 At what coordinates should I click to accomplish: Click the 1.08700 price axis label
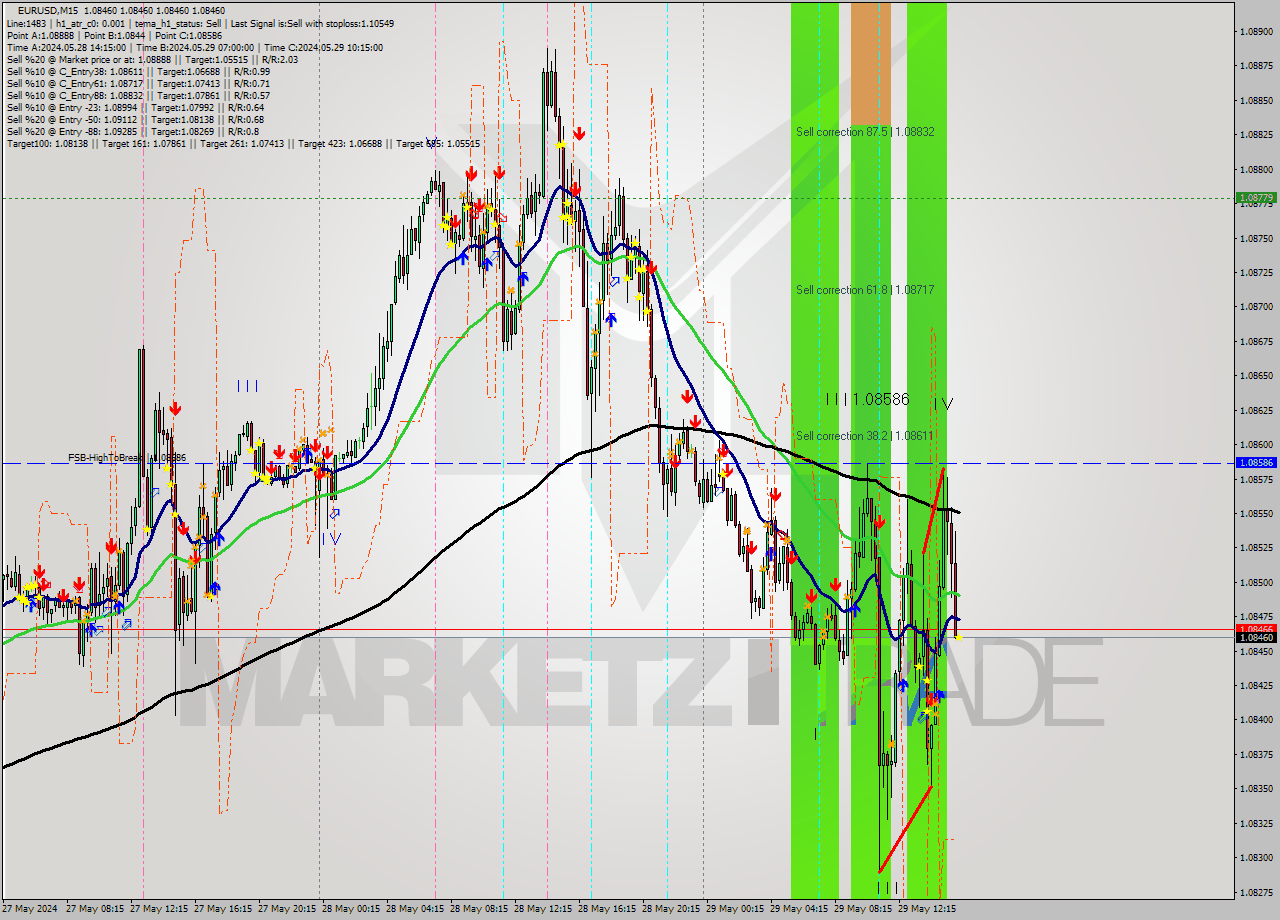(1255, 307)
